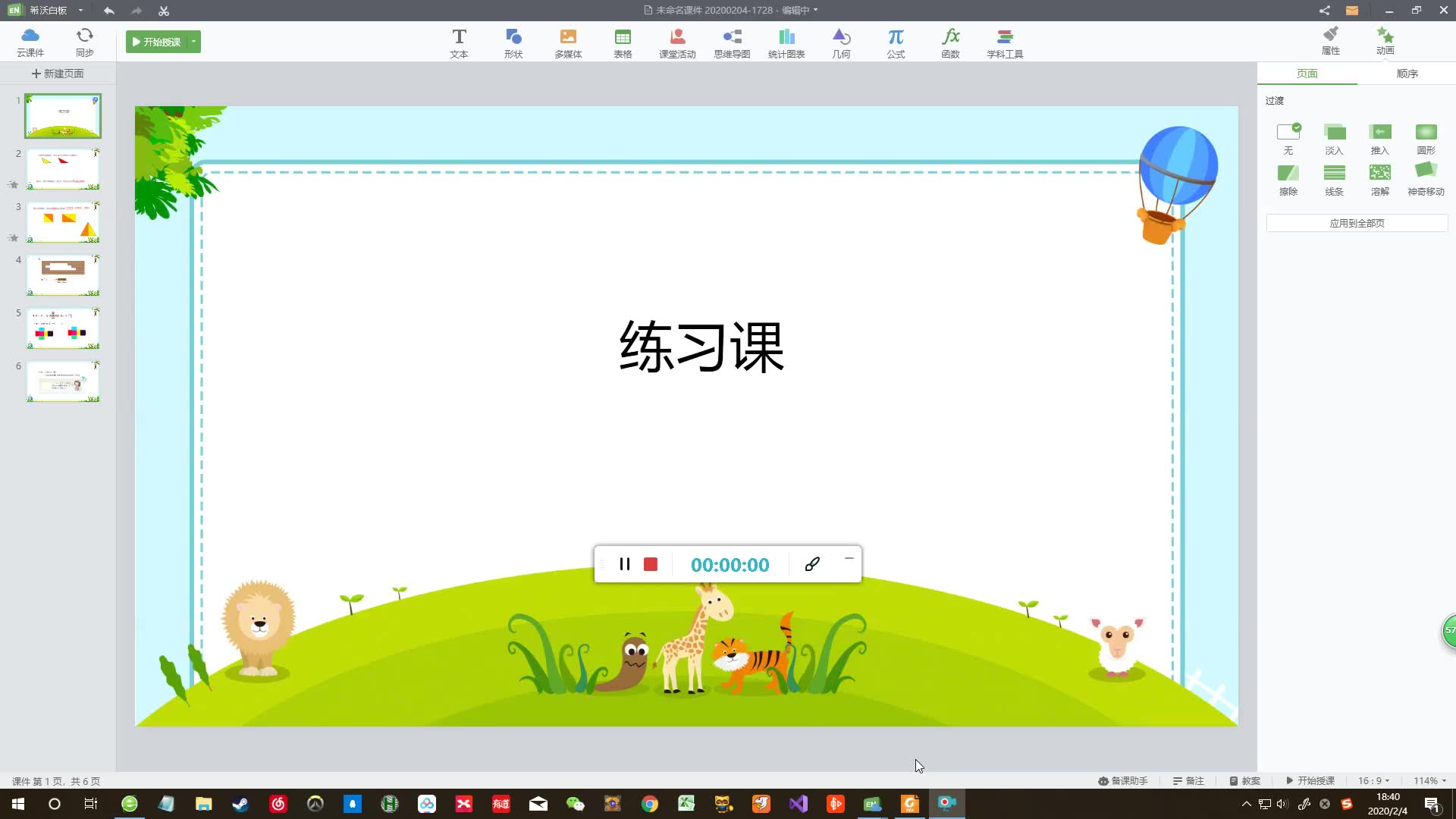Select slide 5 thumbnail
The height and width of the screenshot is (819, 1456).
[x=63, y=328]
